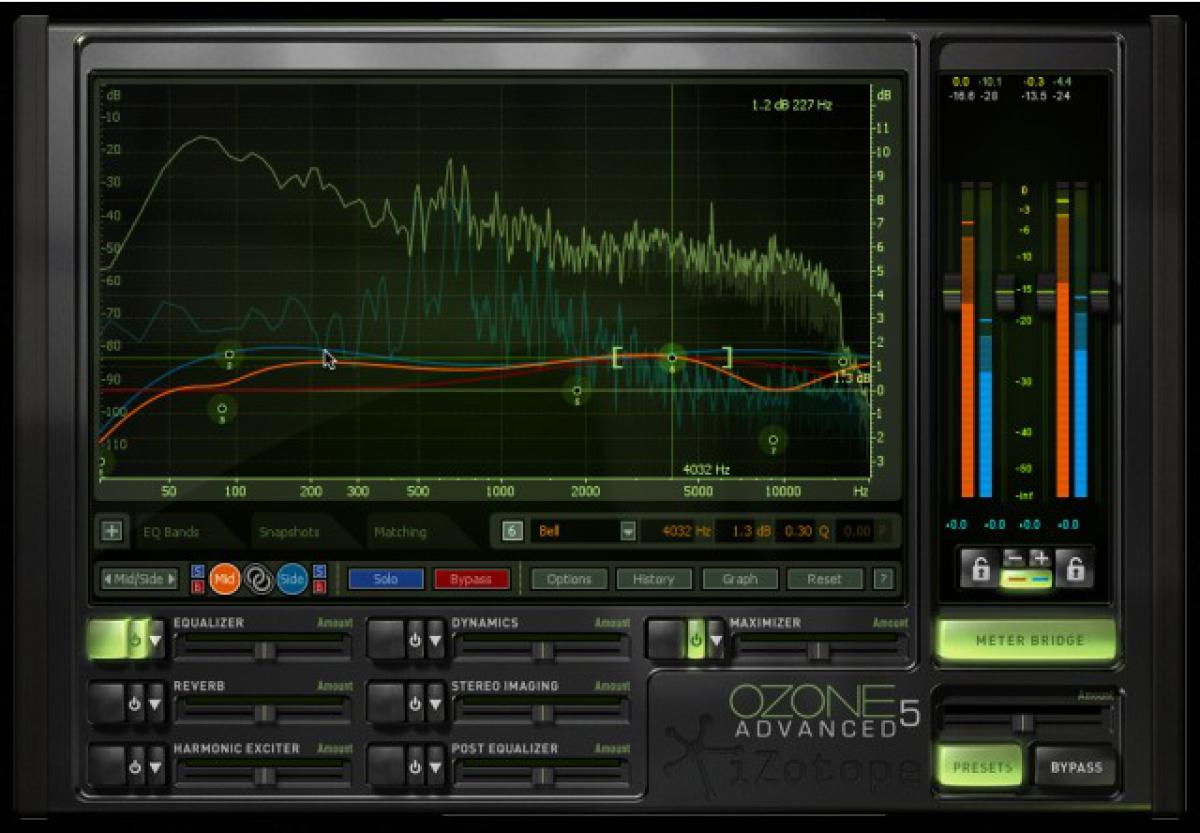Click the Maximizer Amount slider
Image resolution: width=1200 pixels, height=833 pixels.
point(820,651)
